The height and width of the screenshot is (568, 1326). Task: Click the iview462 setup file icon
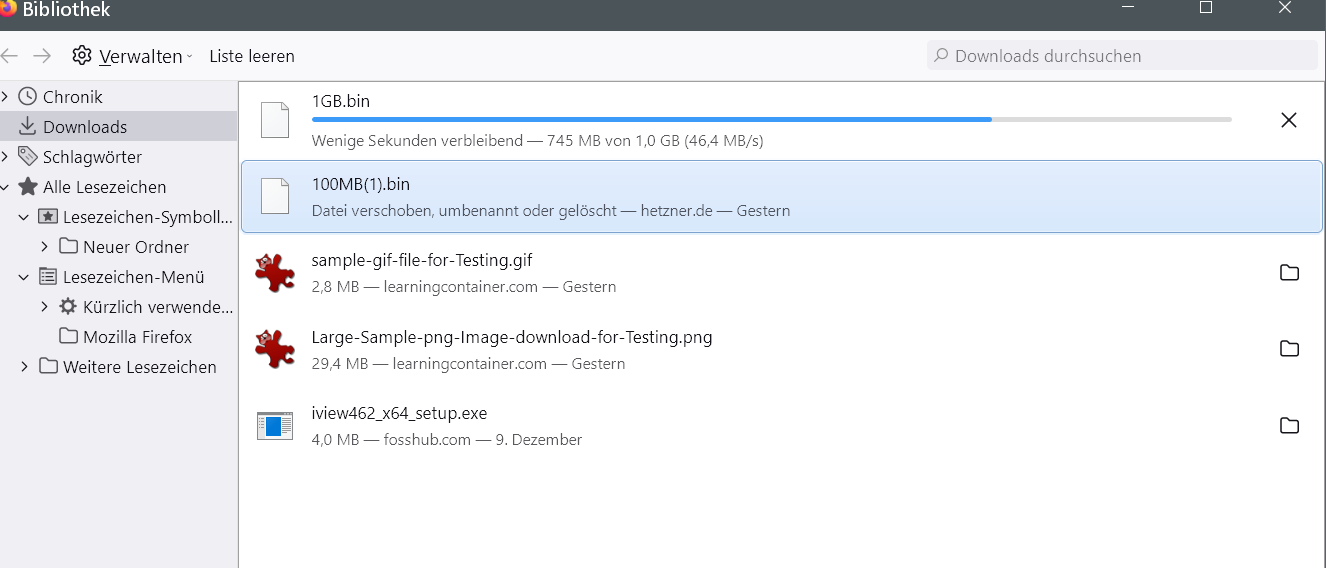tap(275, 426)
